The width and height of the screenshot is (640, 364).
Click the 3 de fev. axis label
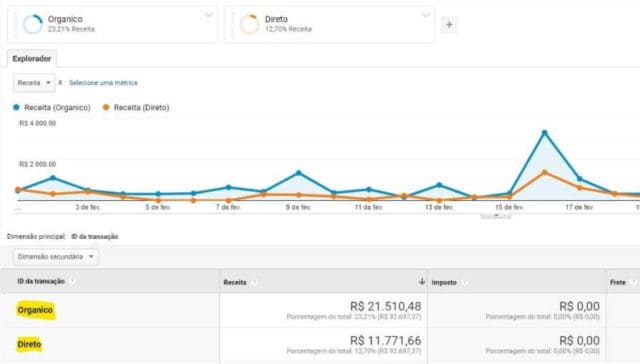coord(88,207)
